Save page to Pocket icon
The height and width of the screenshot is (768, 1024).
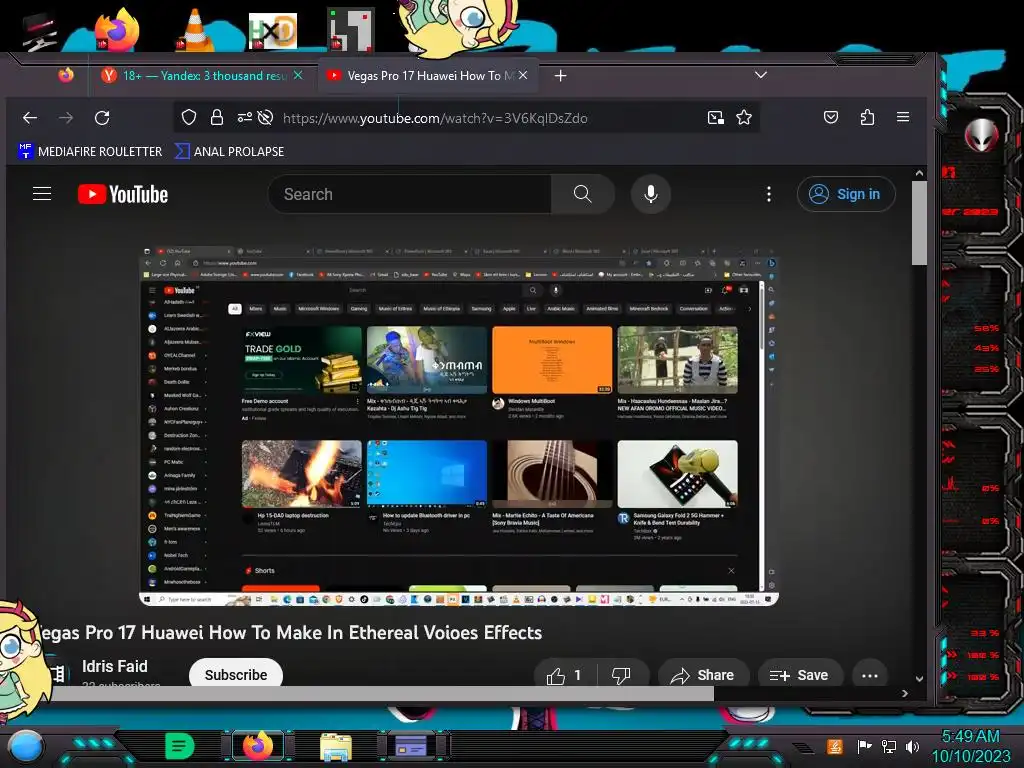(831, 118)
